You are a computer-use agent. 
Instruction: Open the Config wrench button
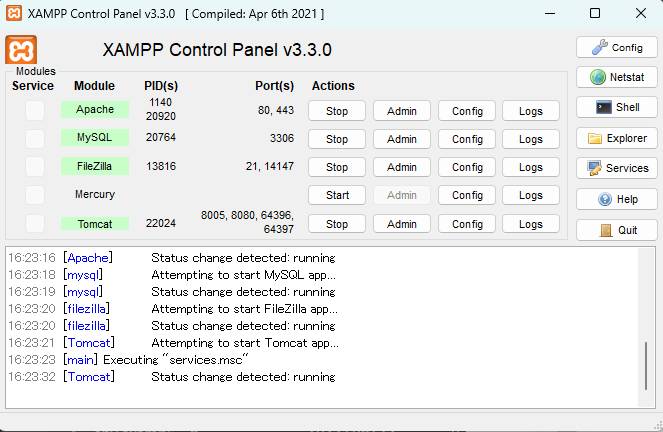[x=616, y=47]
